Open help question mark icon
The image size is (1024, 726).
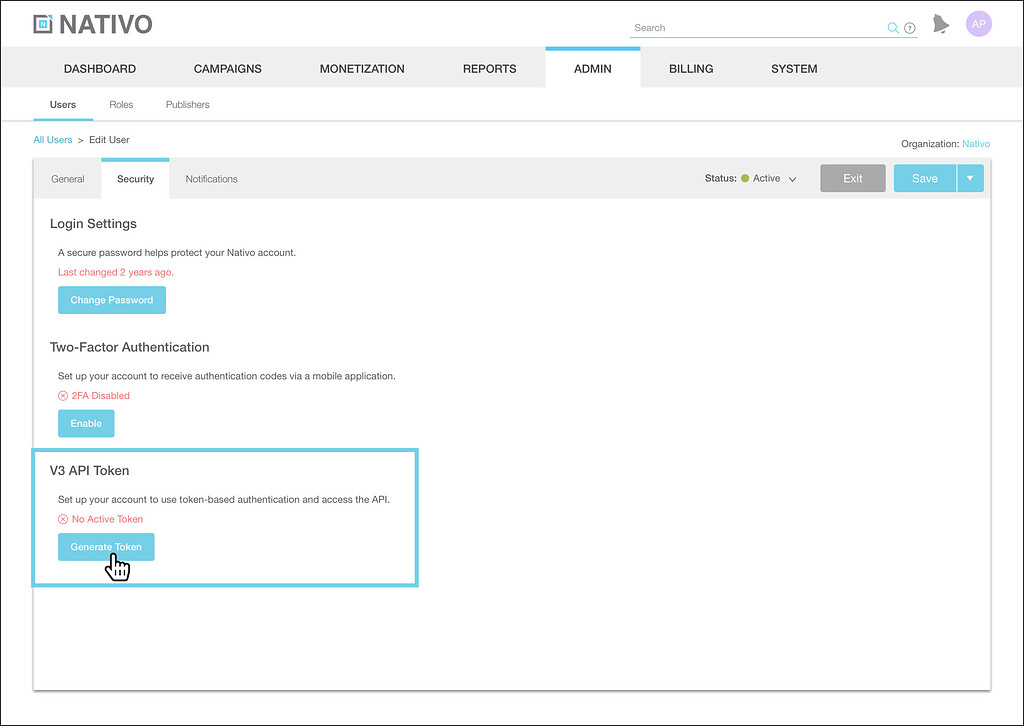click(x=910, y=28)
